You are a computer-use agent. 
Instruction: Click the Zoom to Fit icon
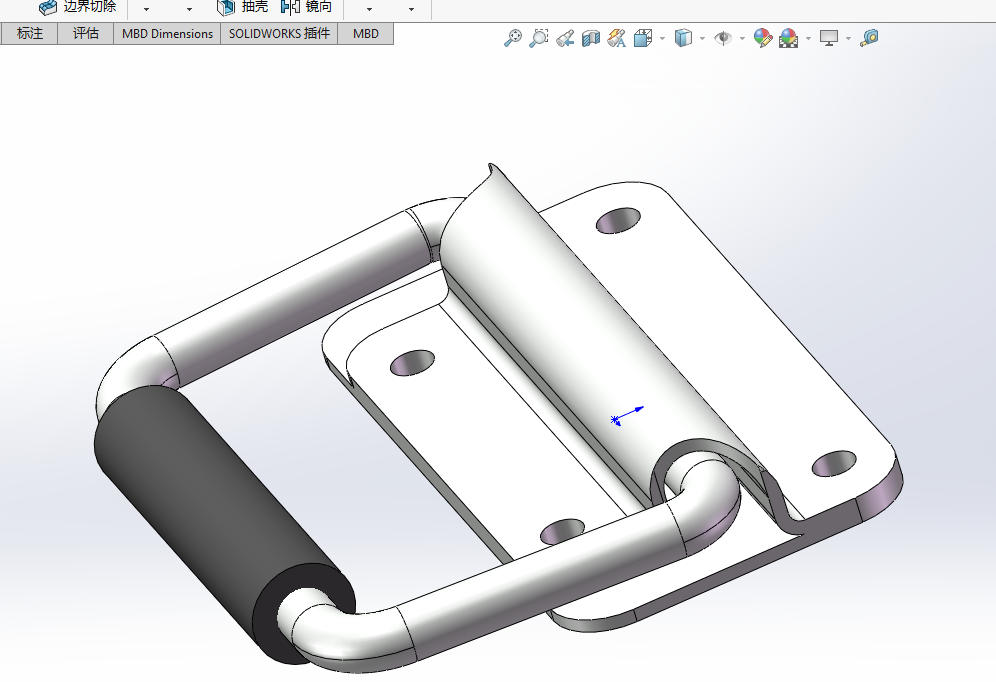tap(512, 38)
